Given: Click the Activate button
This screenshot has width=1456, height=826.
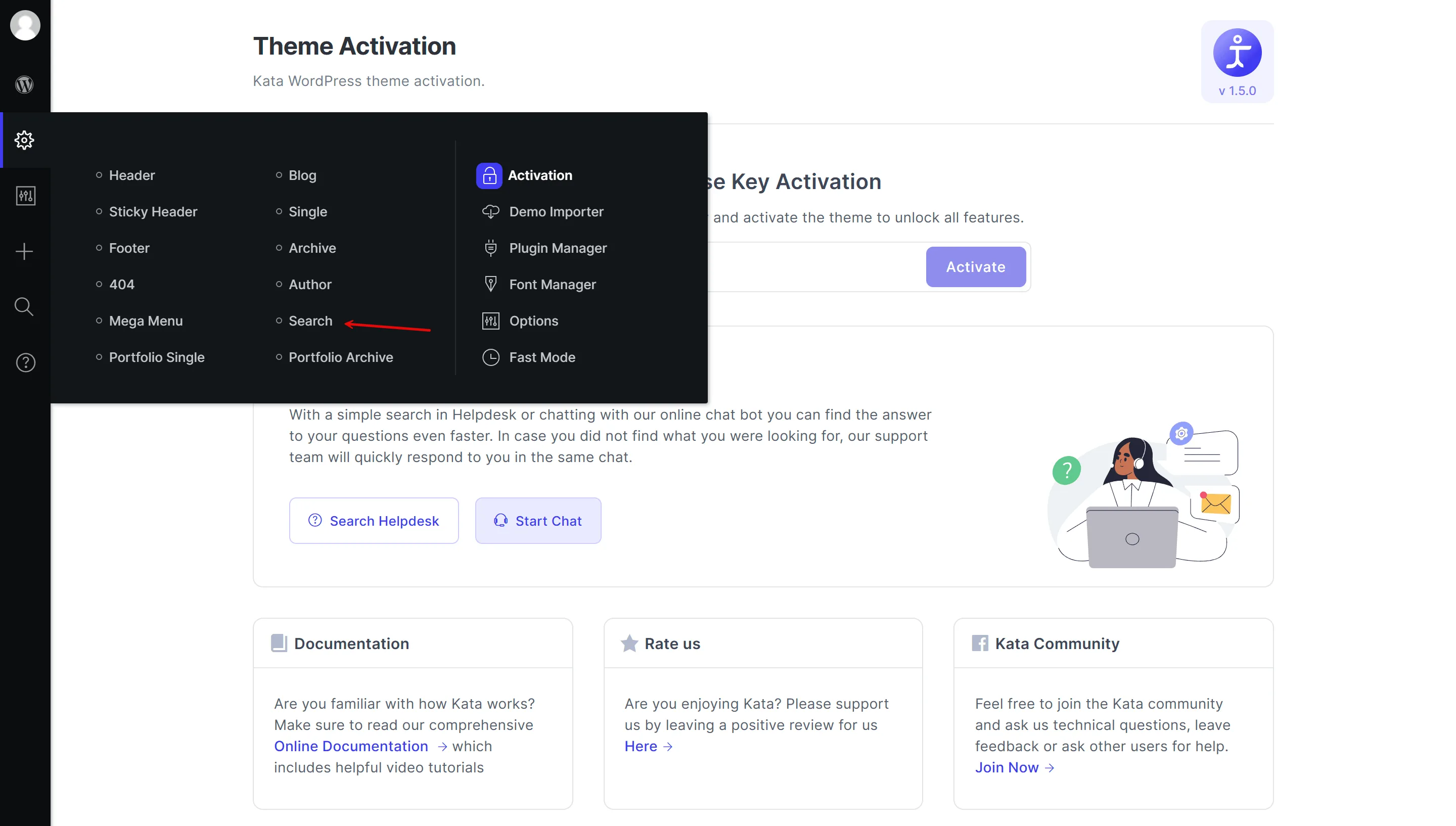Looking at the screenshot, I should pyautogui.click(x=976, y=266).
